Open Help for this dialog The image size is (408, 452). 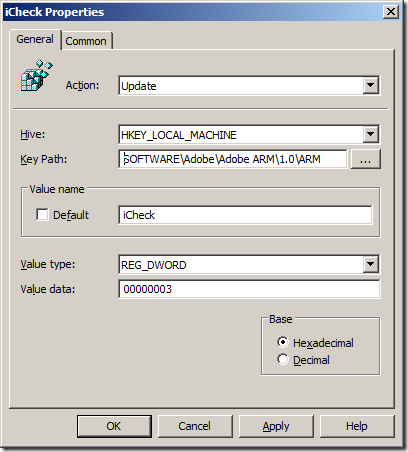(x=357, y=426)
